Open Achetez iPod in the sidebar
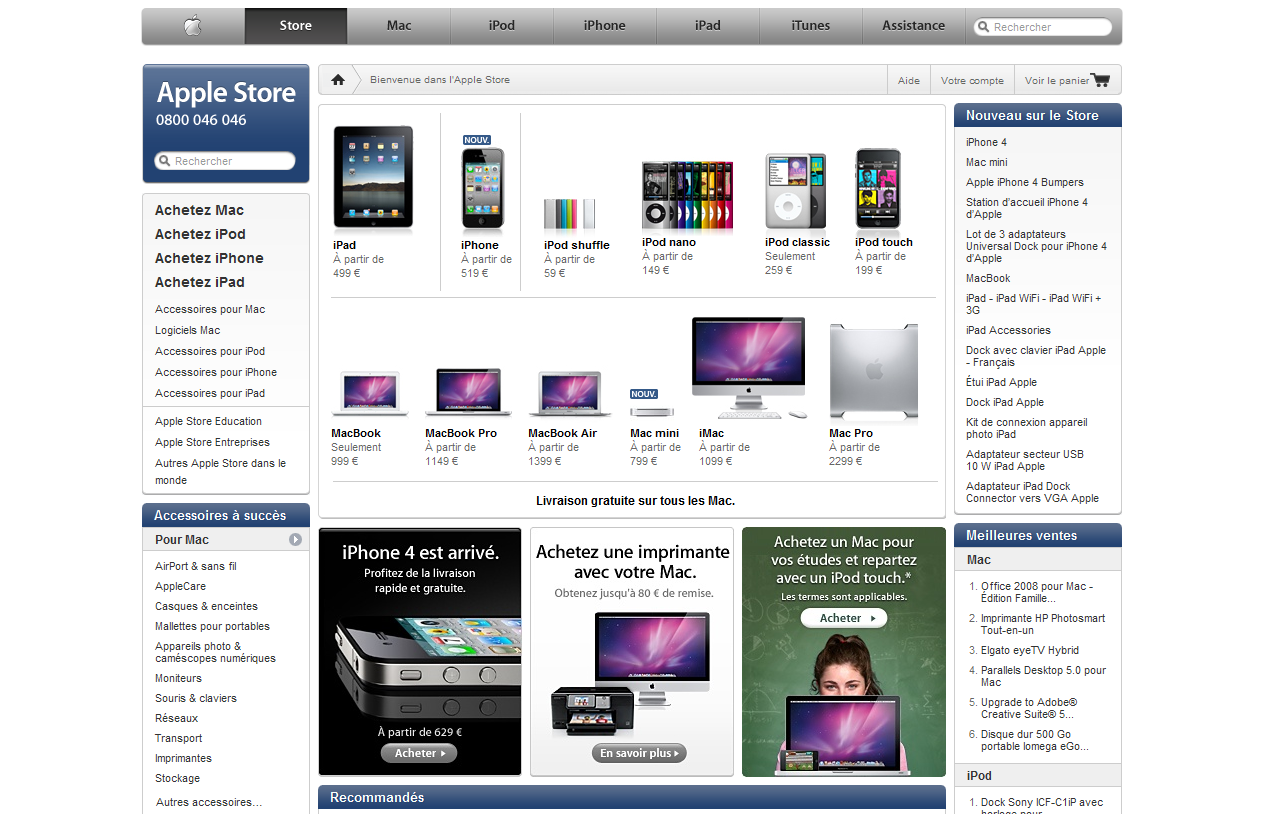The image size is (1263, 814). (x=200, y=234)
